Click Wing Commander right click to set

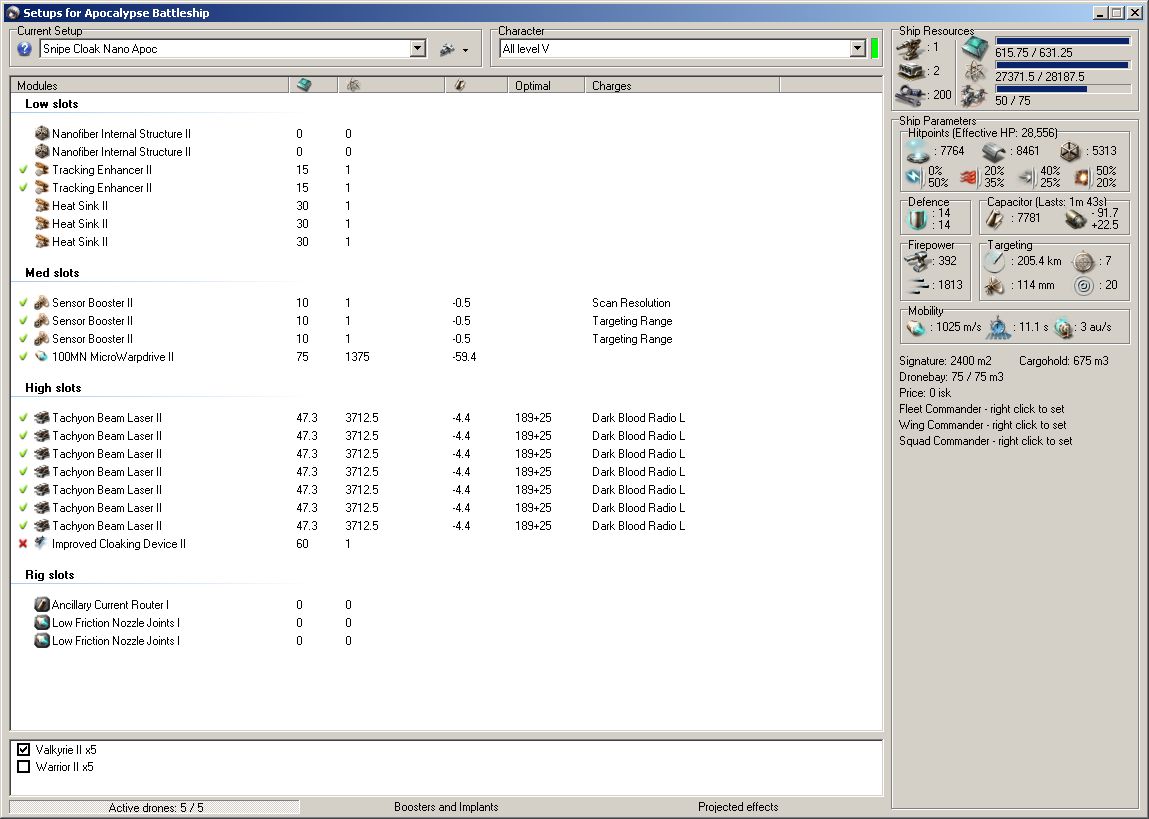click(x=983, y=425)
